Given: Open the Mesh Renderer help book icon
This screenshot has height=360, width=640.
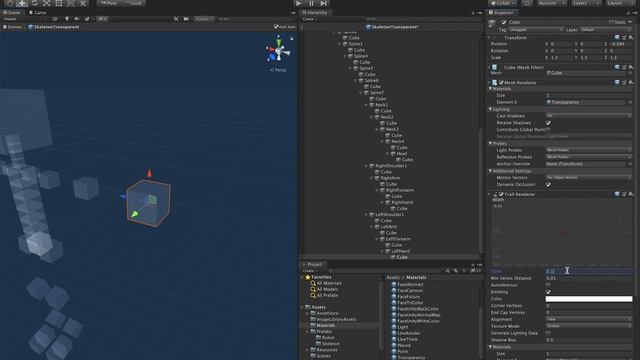Looking at the screenshot, I should 617,82.
